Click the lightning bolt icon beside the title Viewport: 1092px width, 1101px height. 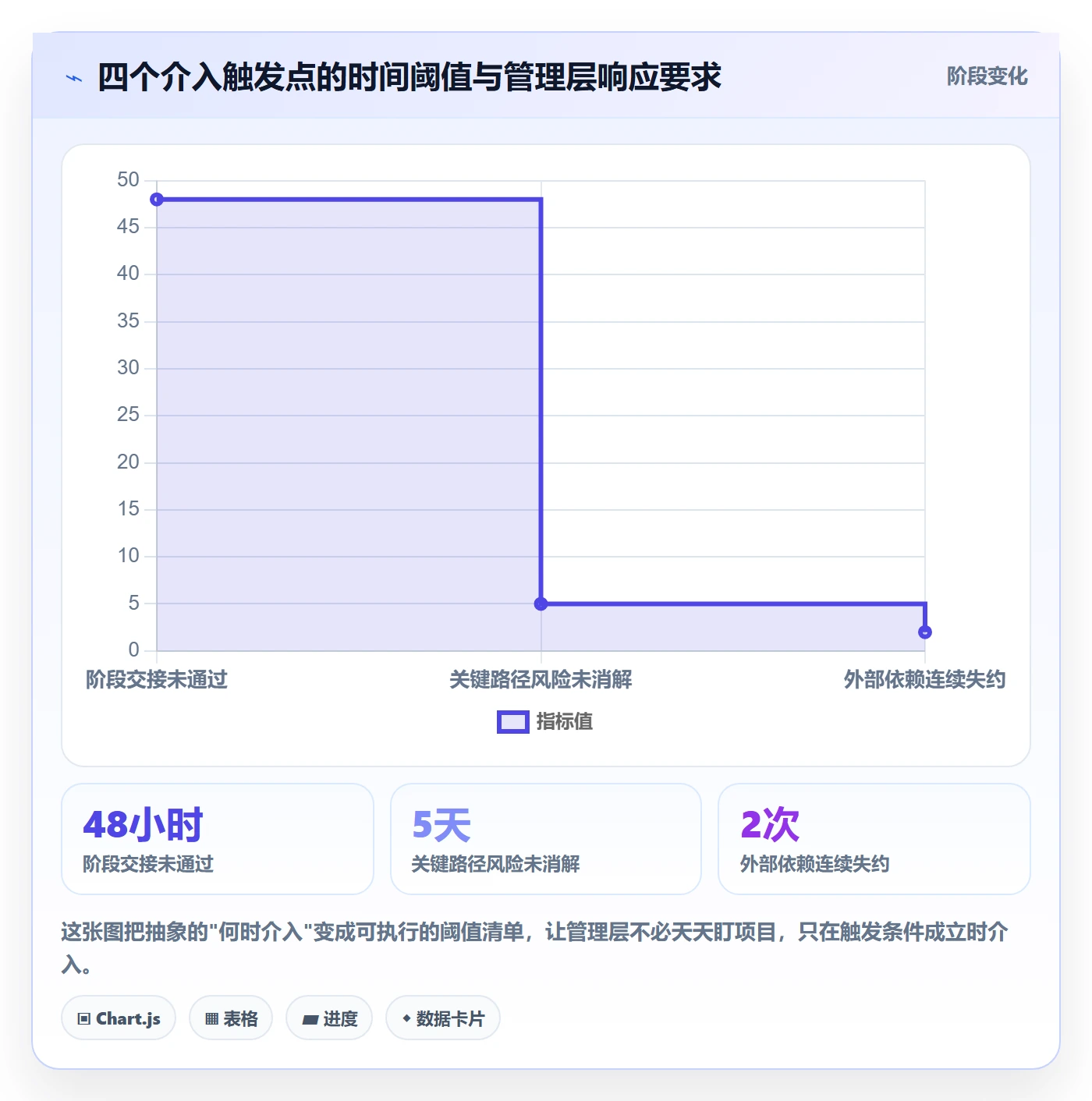74,78
